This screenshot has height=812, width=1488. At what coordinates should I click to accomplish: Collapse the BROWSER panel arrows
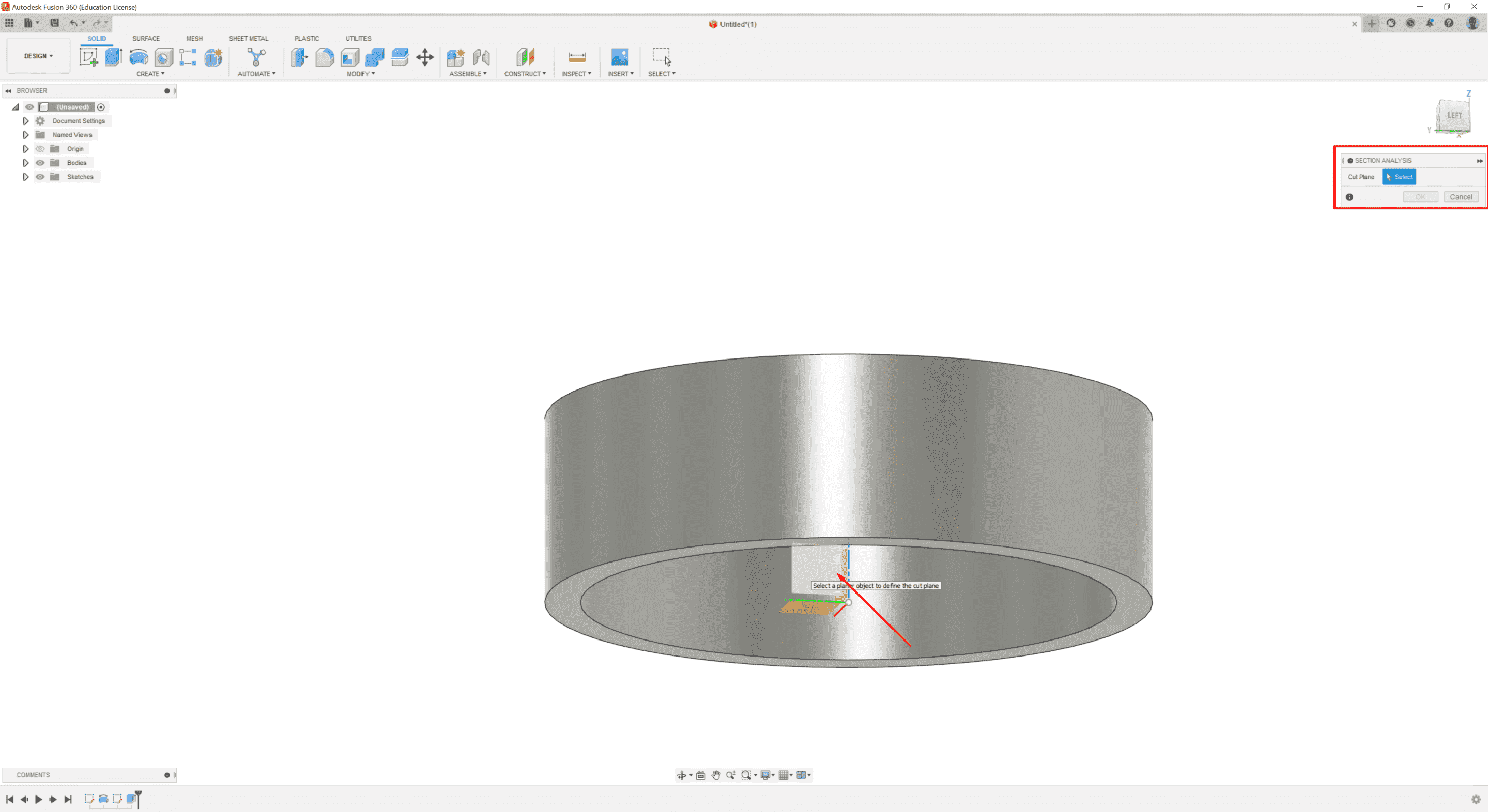(8, 90)
